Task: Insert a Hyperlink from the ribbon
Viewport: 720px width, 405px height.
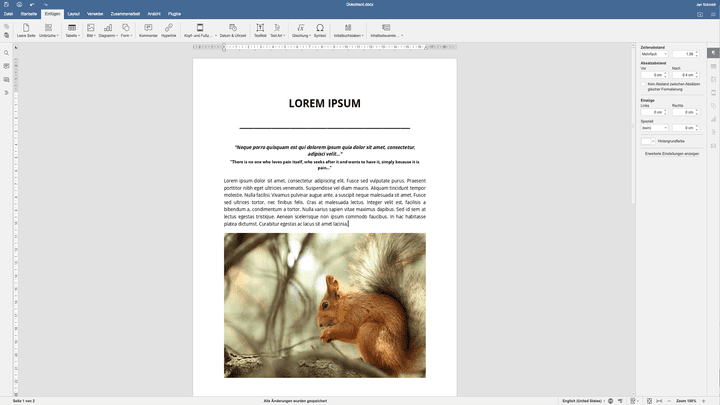Action: click(x=169, y=30)
